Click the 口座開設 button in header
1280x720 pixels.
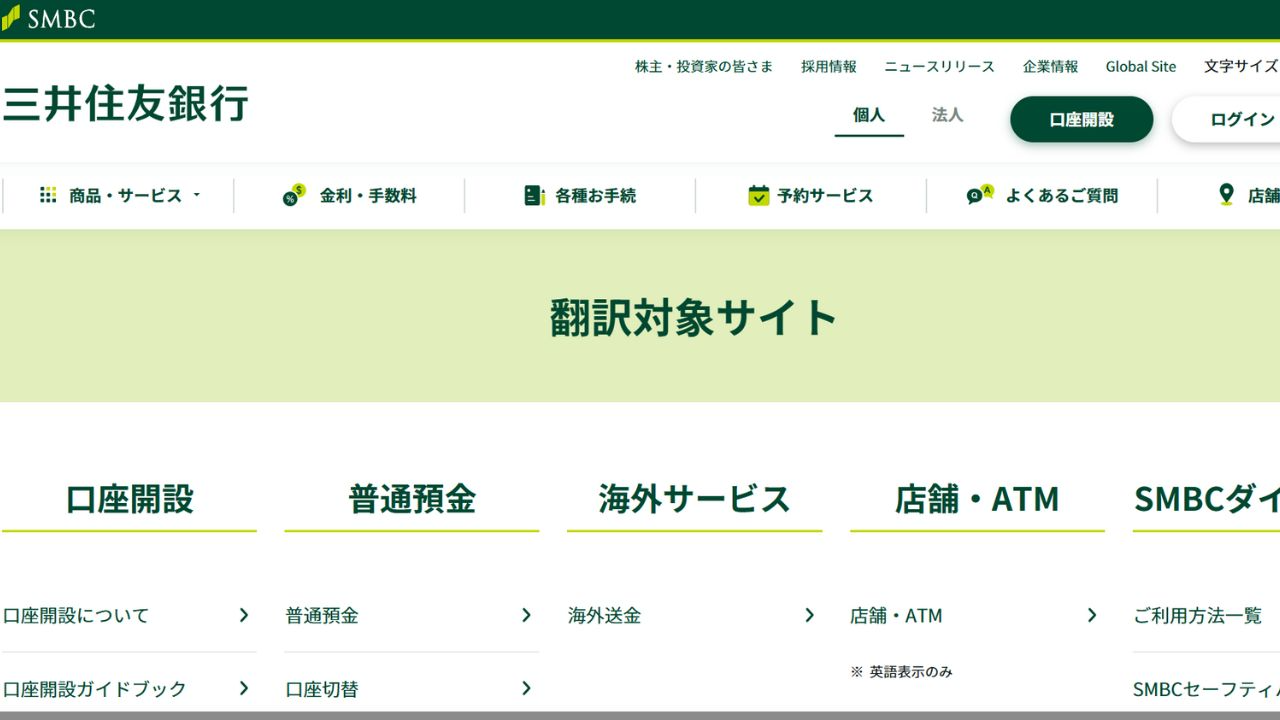(x=1081, y=119)
